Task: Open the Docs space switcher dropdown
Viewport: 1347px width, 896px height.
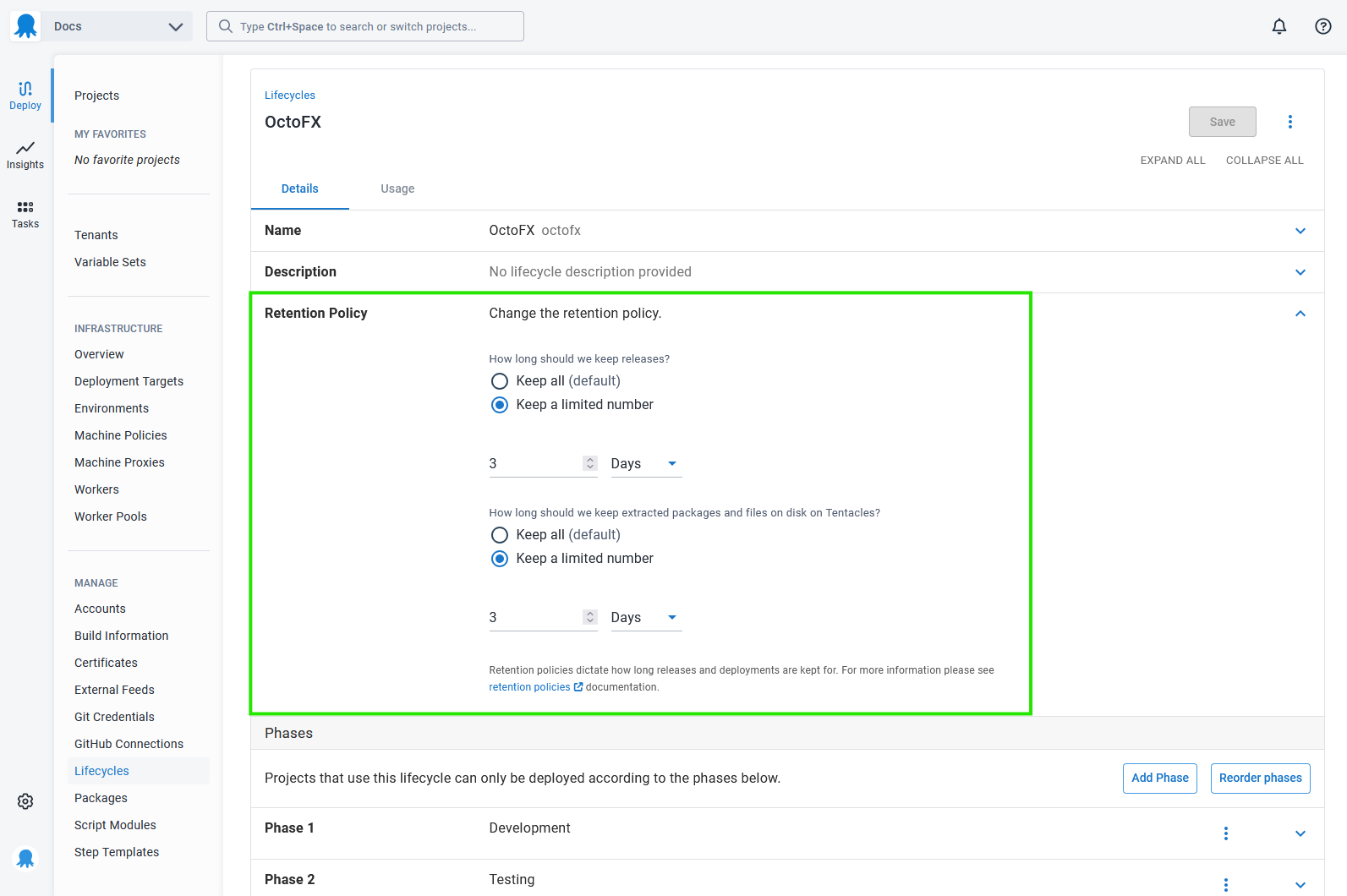Action: click(x=118, y=26)
